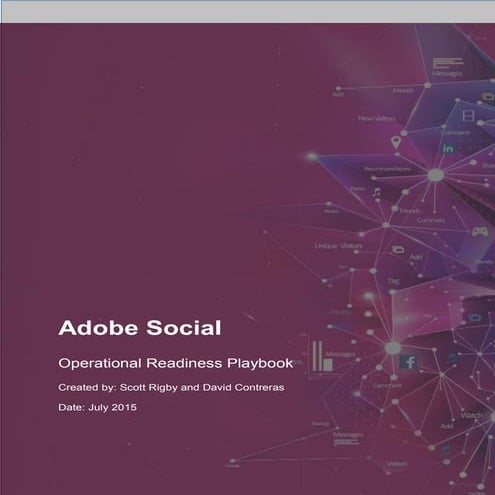The image size is (495, 495).
Task: Click the 'Date: July 2015' line
Action: coord(97,407)
